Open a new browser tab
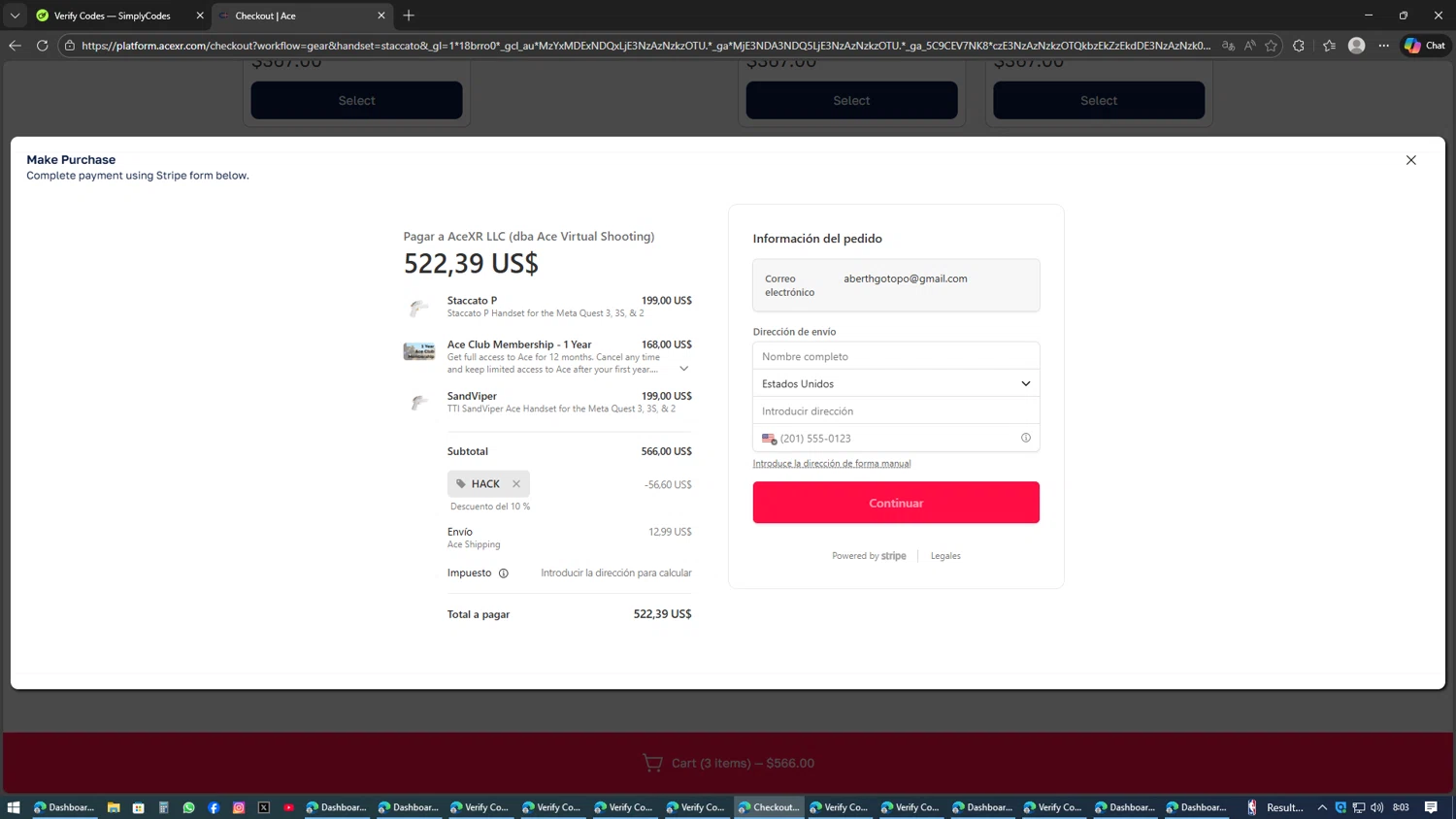1456x819 pixels. click(x=409, y=16)
